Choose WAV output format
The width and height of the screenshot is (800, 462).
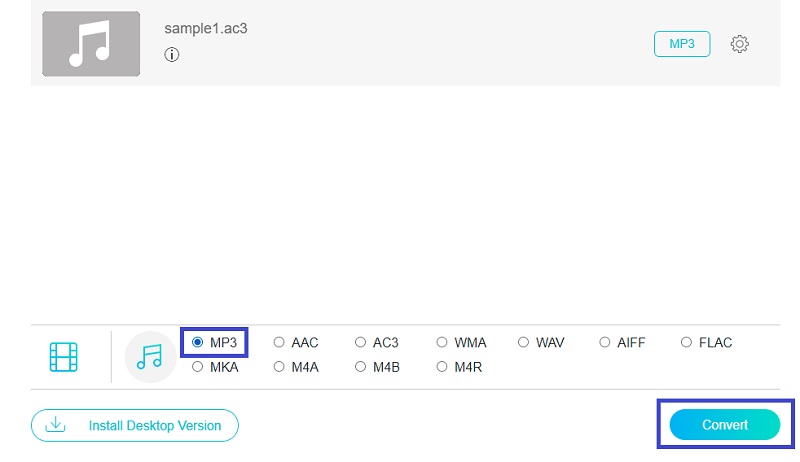click(524, 343)
